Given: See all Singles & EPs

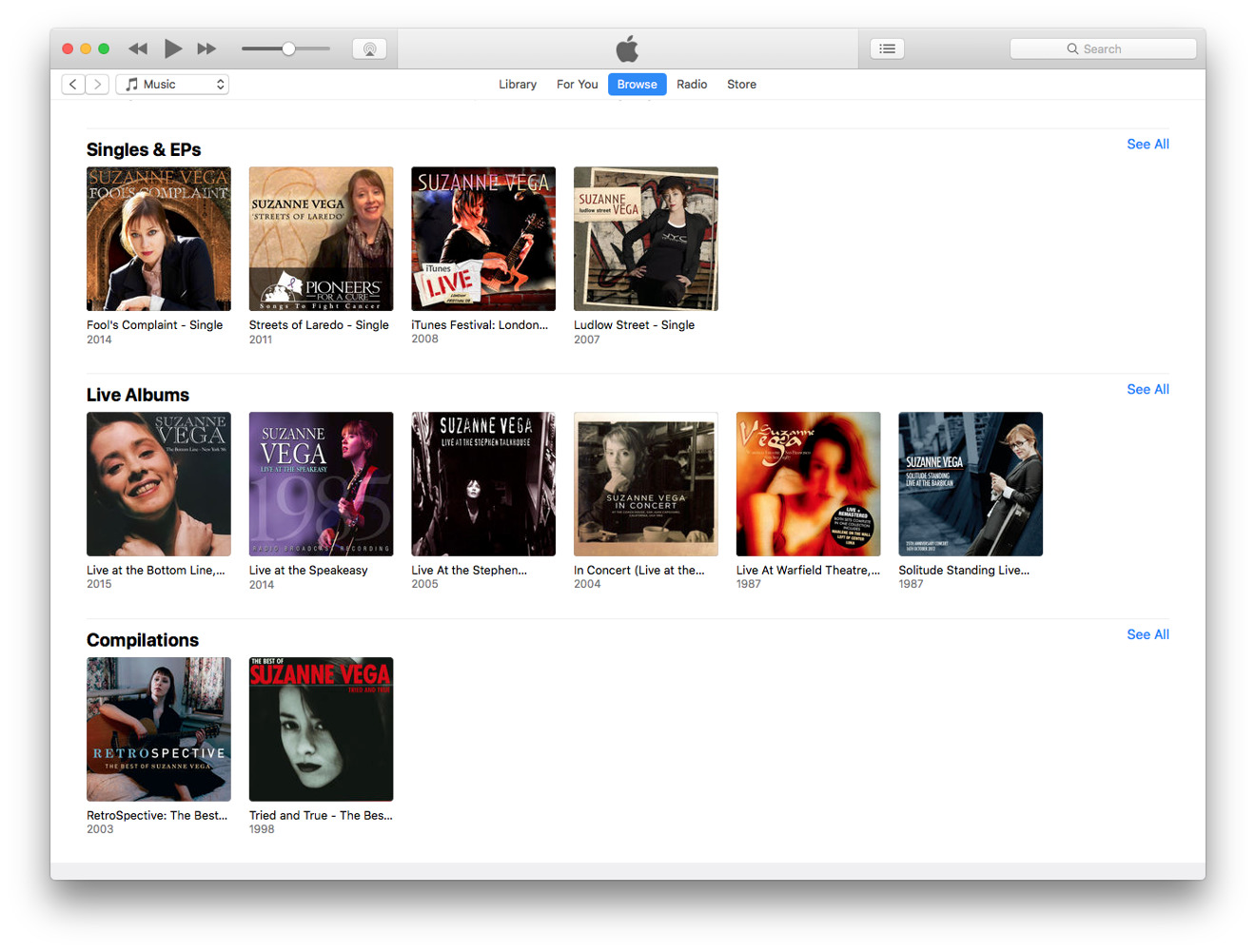Looking at the screenshot, I should (x=1148, y=145).
